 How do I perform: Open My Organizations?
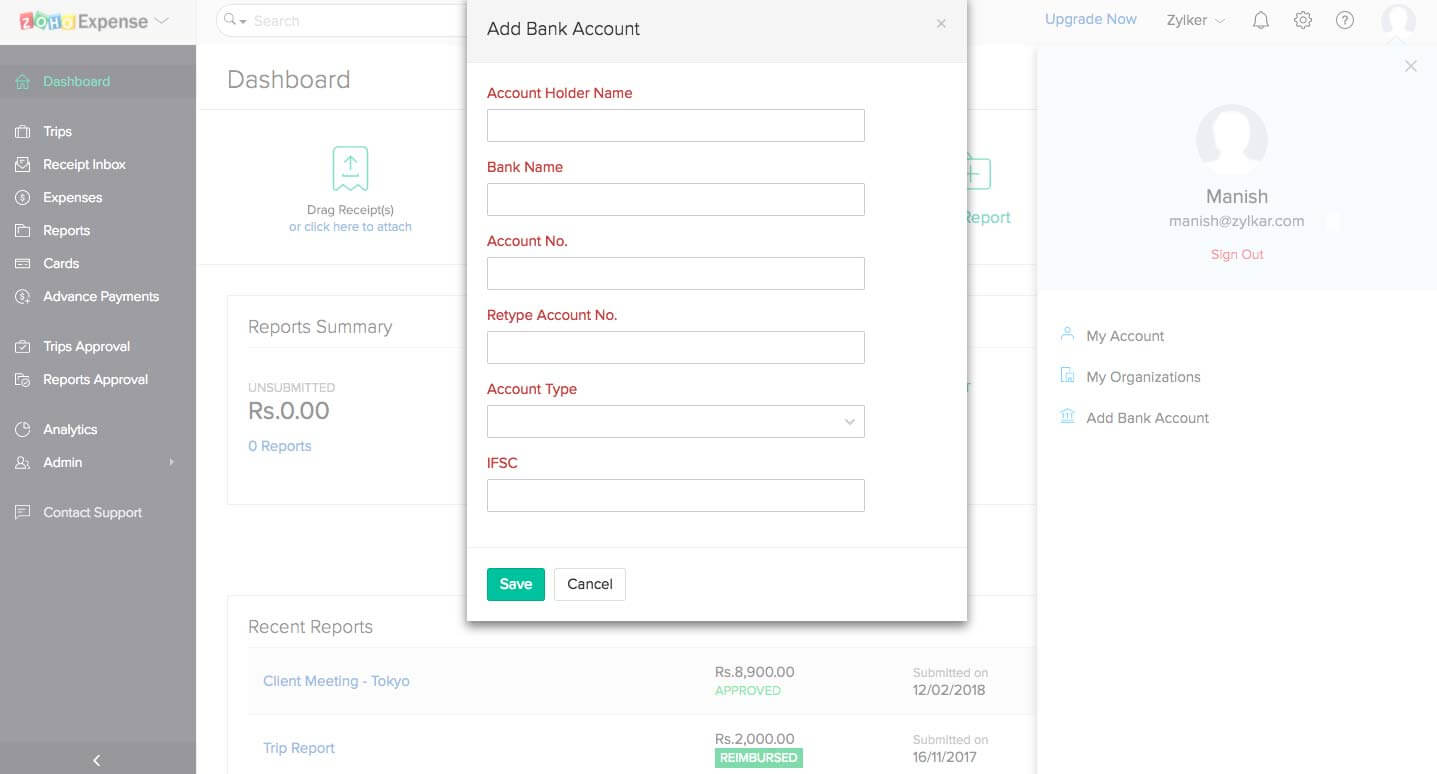(x=1143, y=377)
